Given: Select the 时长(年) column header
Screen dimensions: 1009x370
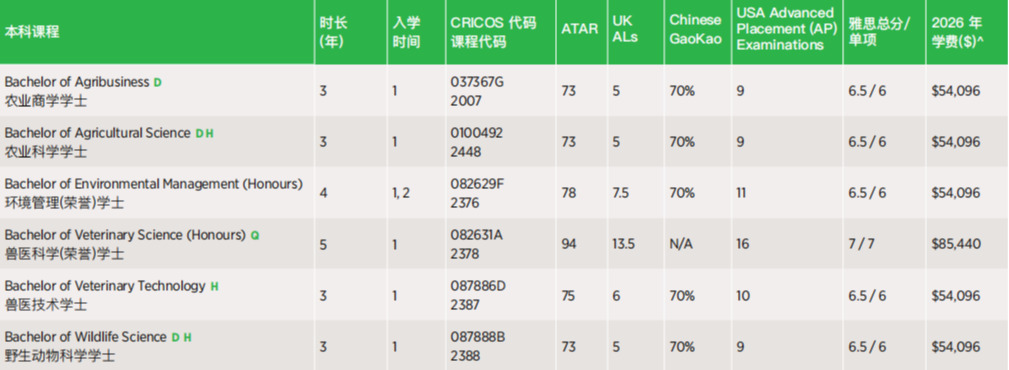Looking at the screenshot, I should click(x=333, y=32).
